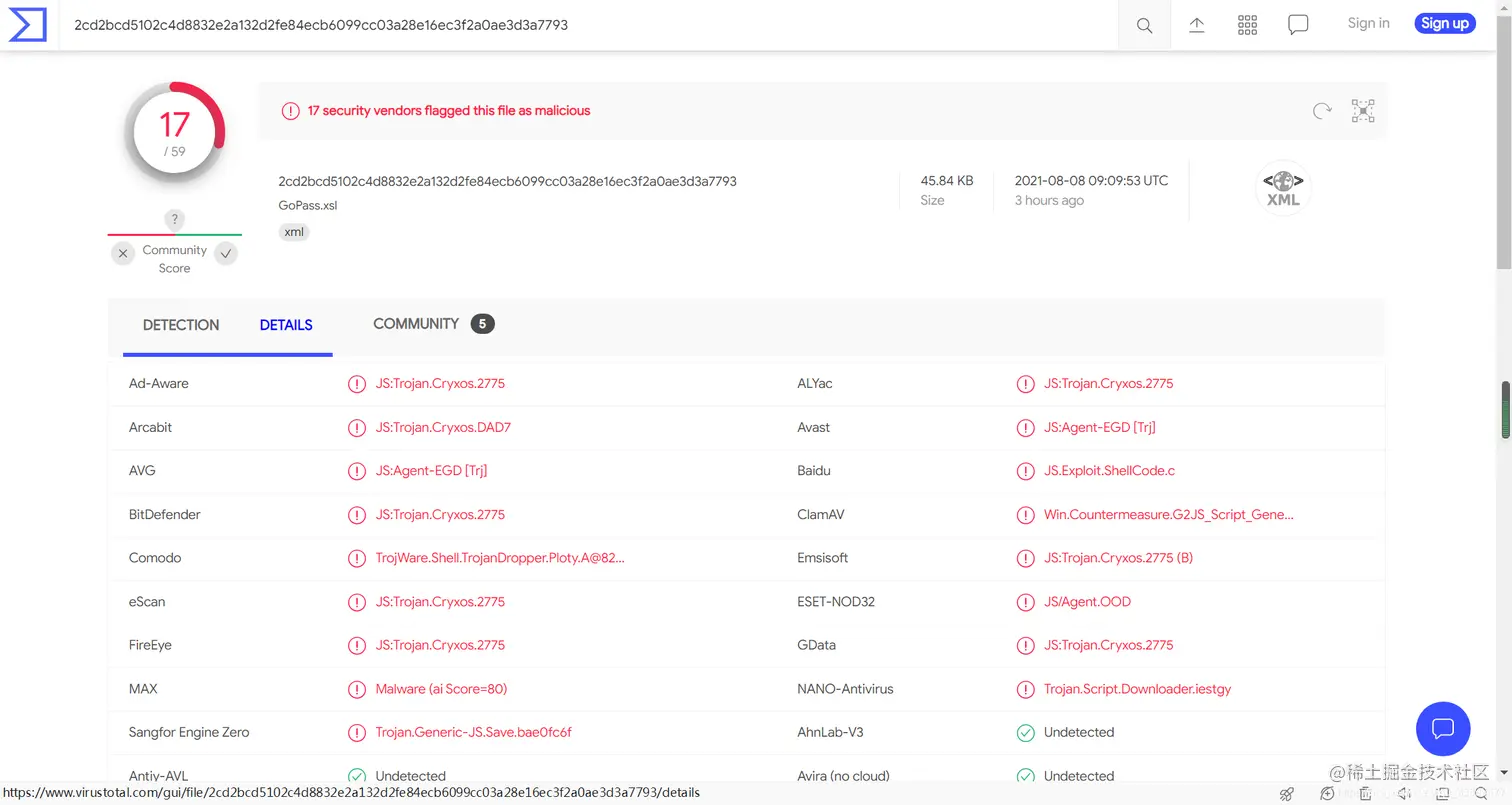Vote harmless with the checkmark community button

[x=226, y=254]
